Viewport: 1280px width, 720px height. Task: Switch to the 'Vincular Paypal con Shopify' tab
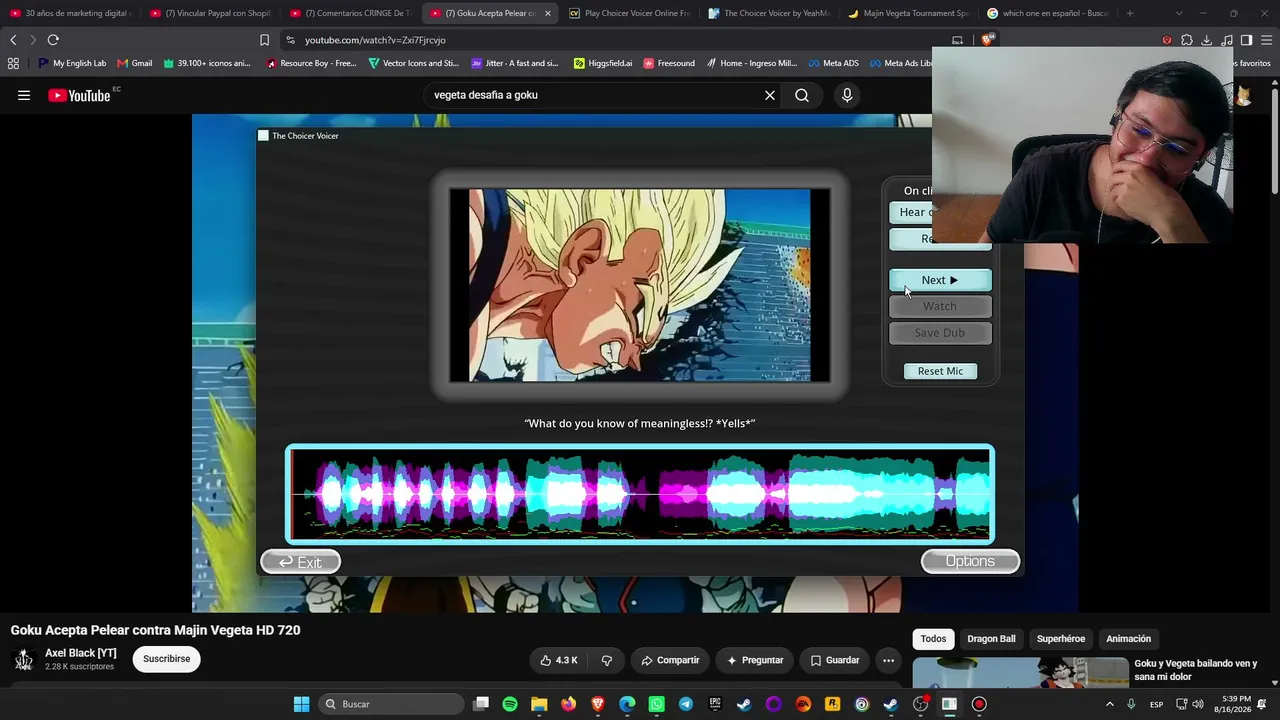[x=209, y=13]
